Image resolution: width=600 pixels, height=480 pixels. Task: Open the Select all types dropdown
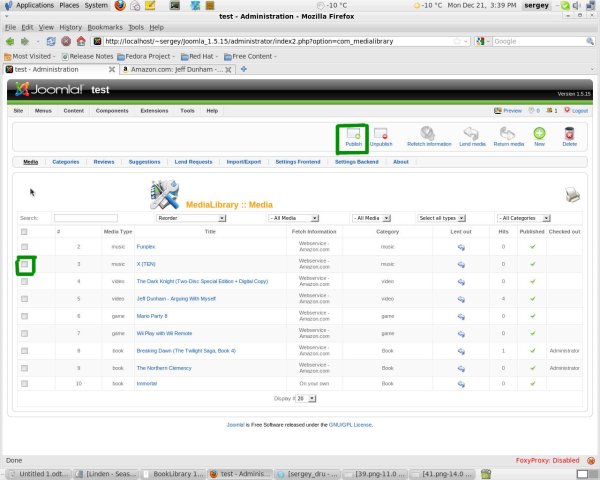[441, 218]
